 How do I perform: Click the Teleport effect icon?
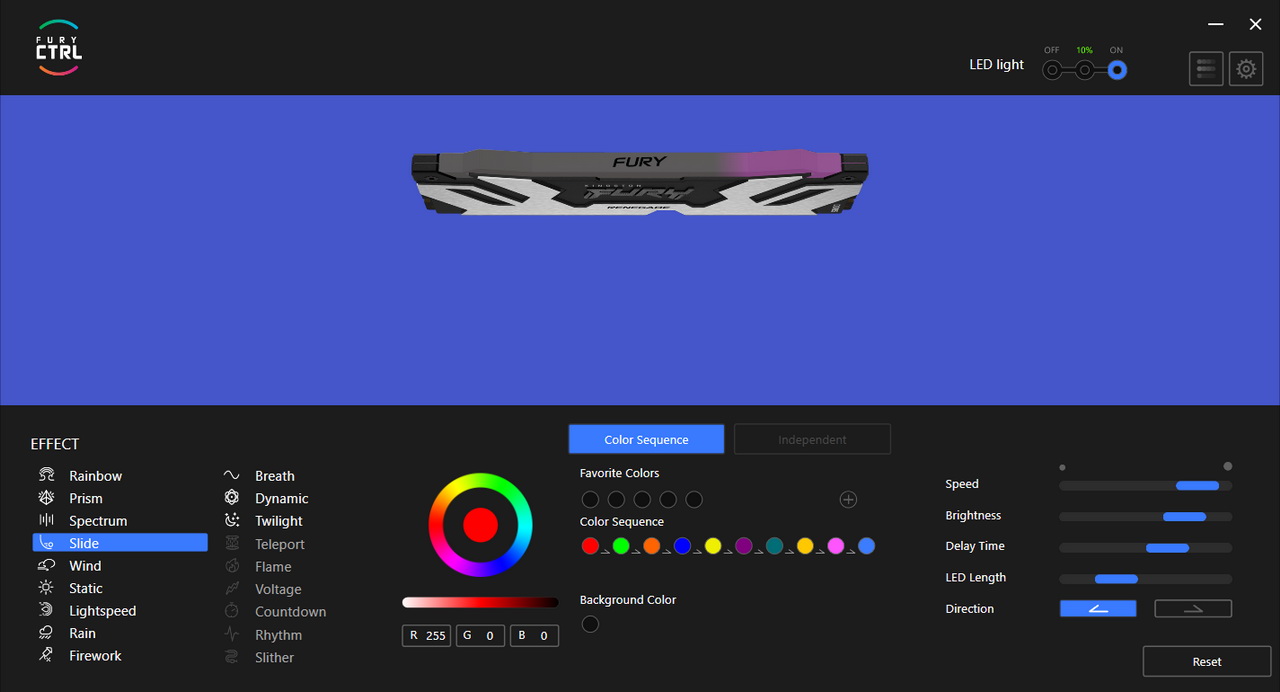[x=232, y=544]
